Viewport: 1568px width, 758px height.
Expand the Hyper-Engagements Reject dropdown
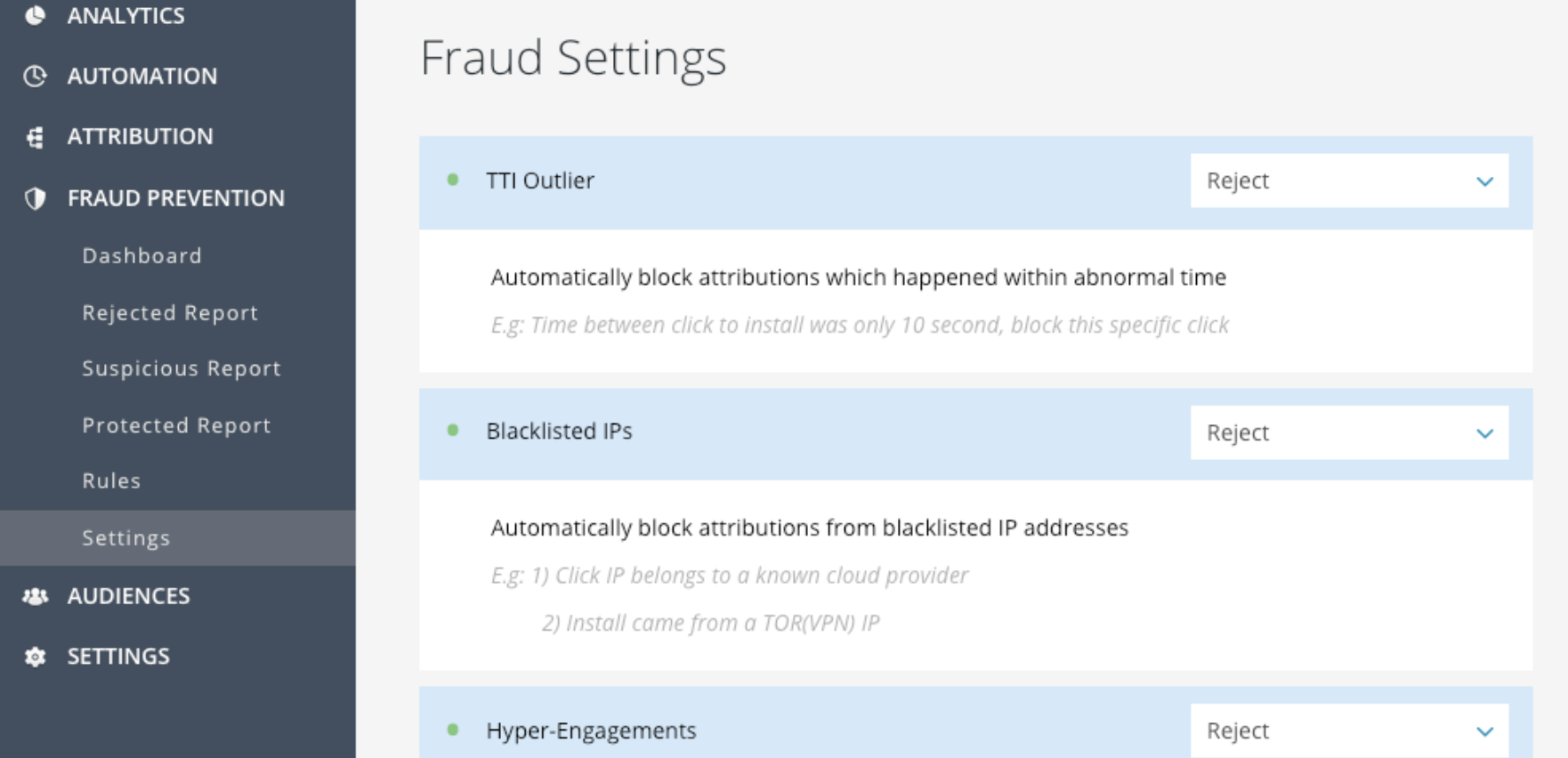tap(1349, 730)
